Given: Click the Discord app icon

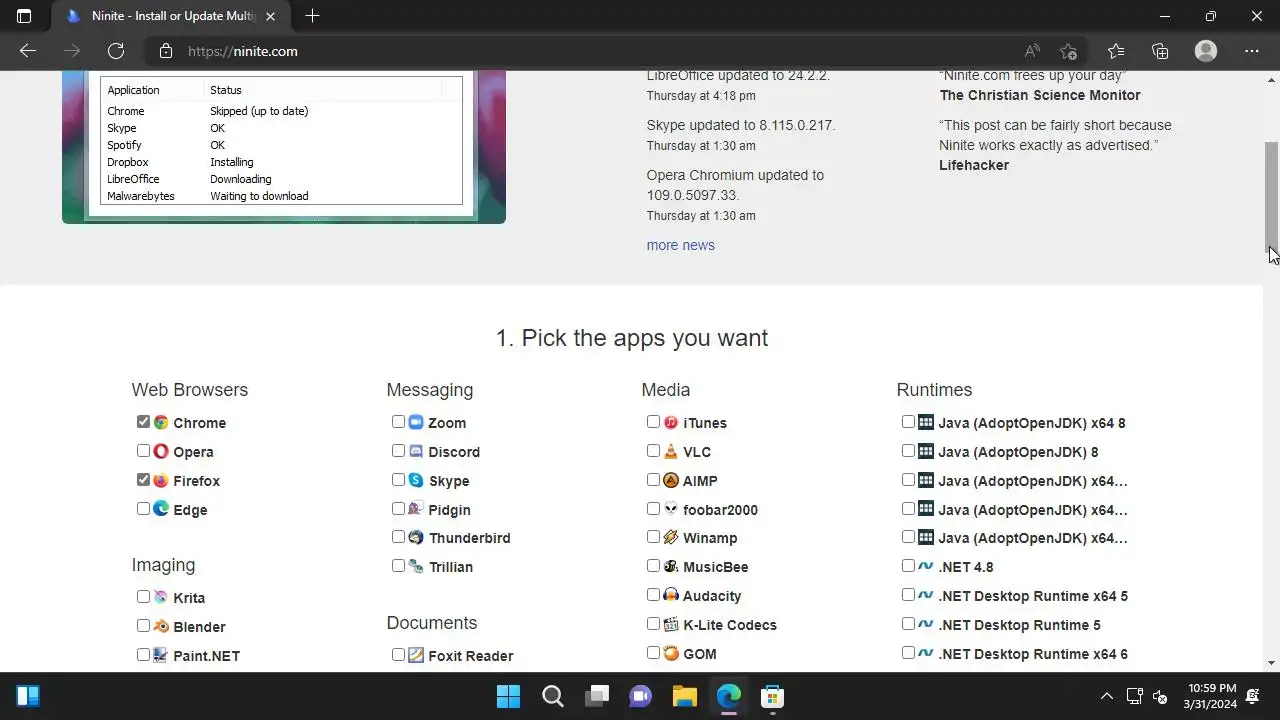Looking at the screenshot, I should point(416,451).
